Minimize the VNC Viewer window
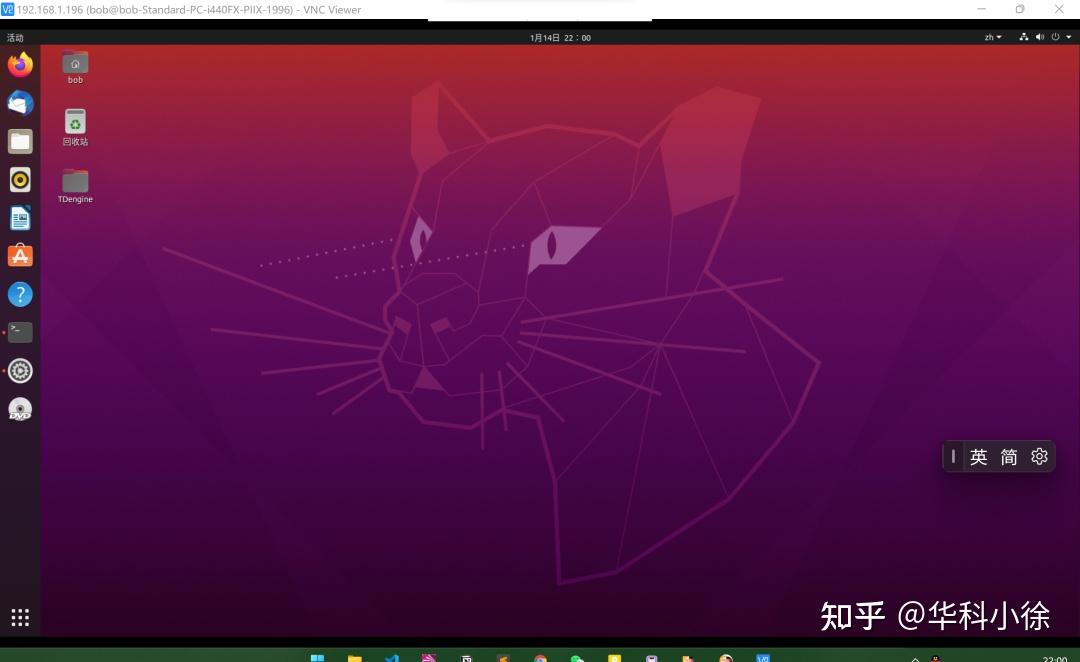This screenshot has height=662, width=1080. [x=982, y=9]
